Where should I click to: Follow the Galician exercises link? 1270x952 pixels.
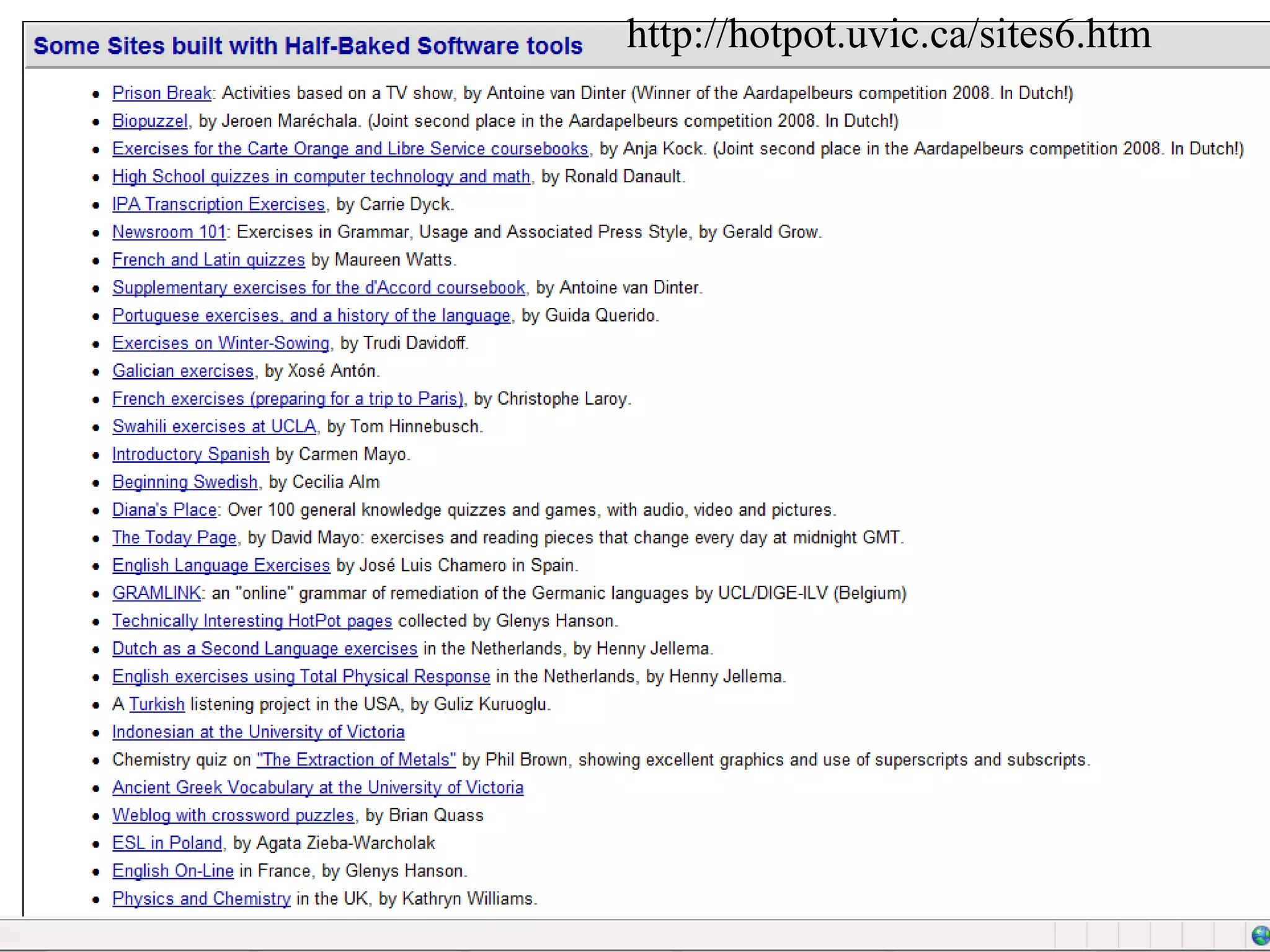click(183, 371)
